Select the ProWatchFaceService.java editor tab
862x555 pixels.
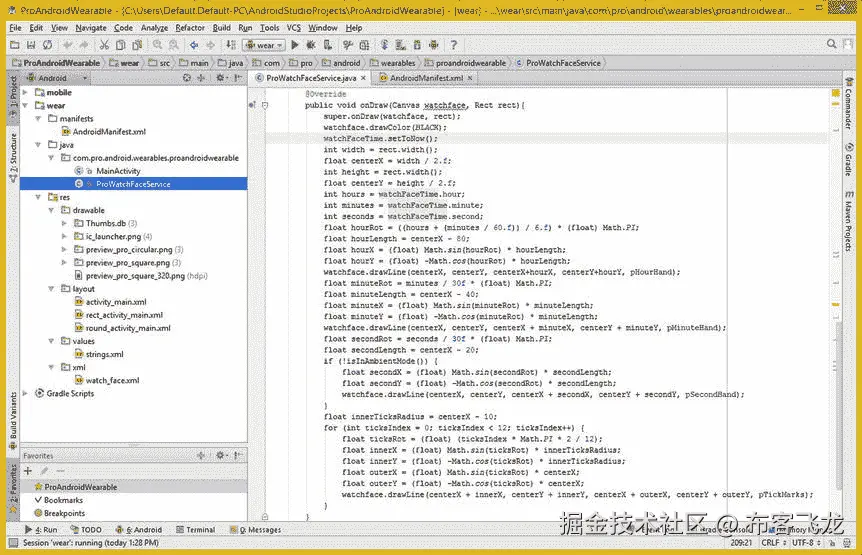click(x=311, y=78)
